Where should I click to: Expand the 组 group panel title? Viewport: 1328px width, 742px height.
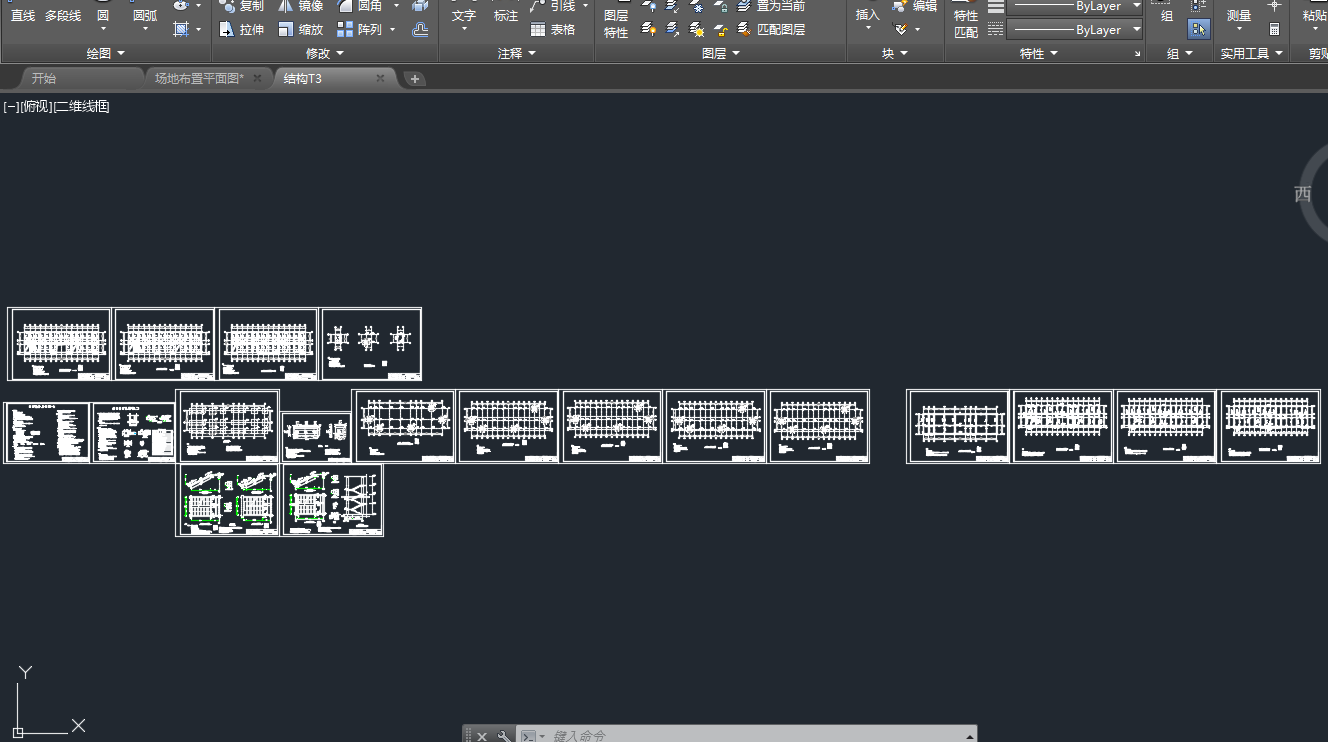[1180, 53]
